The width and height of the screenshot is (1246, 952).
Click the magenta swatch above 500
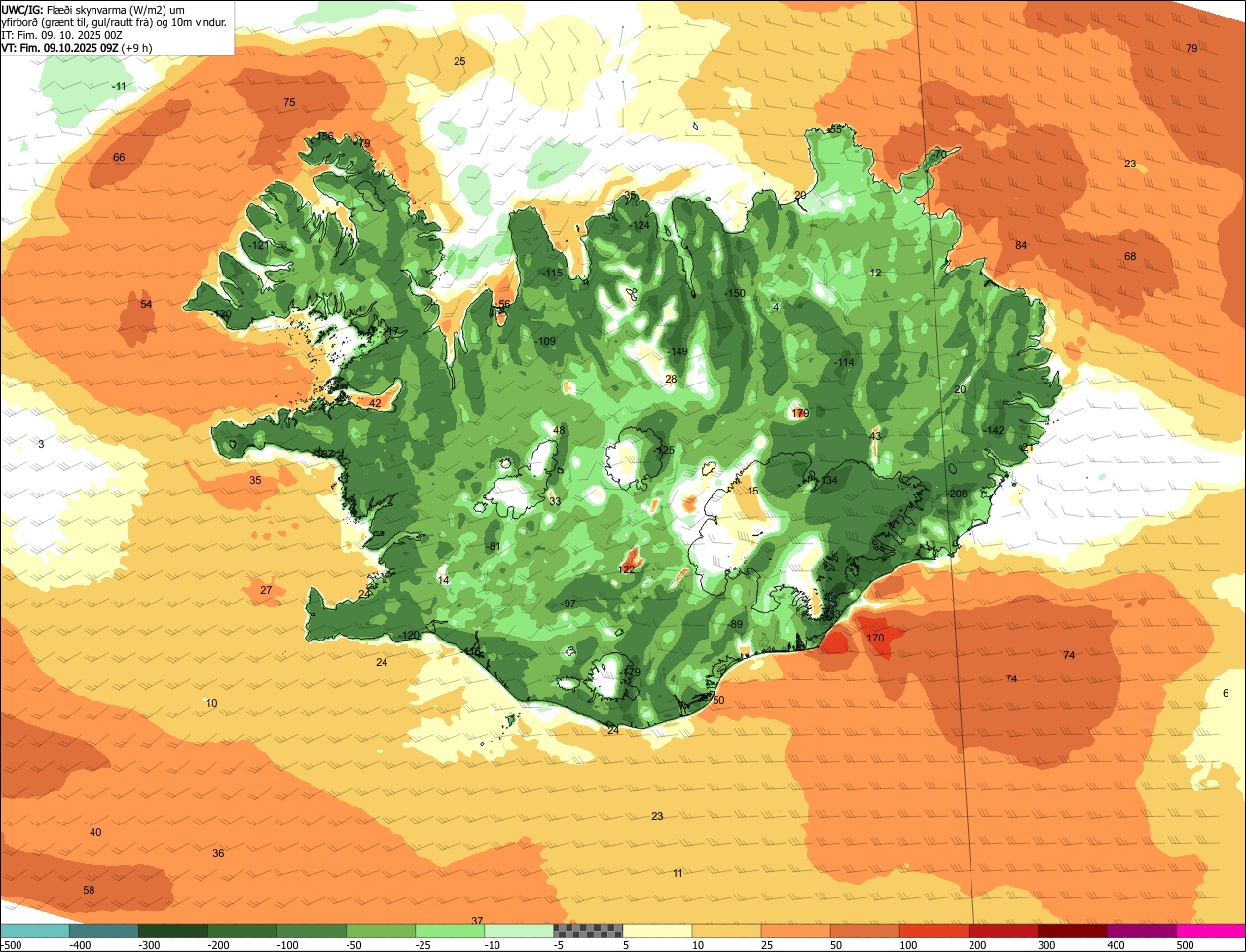(1211, 931)
